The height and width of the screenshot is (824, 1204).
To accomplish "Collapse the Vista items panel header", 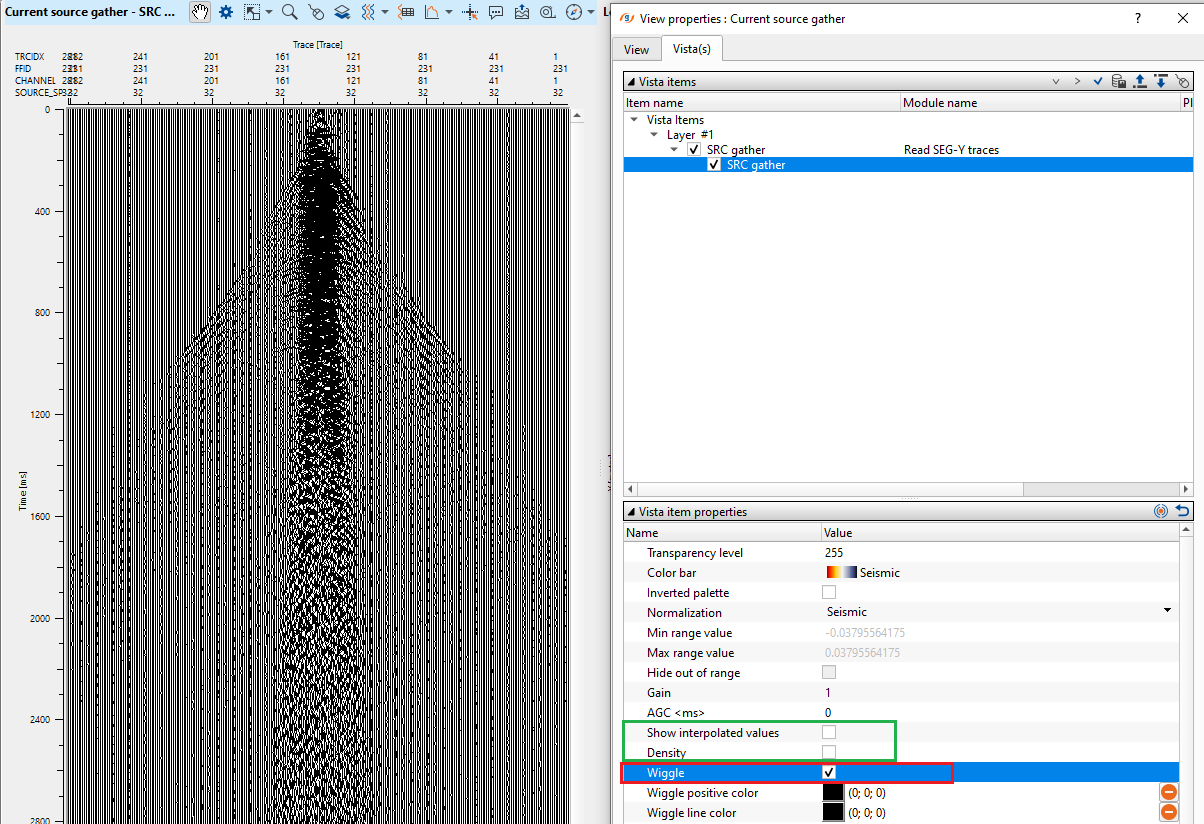I will coord(630,82).
